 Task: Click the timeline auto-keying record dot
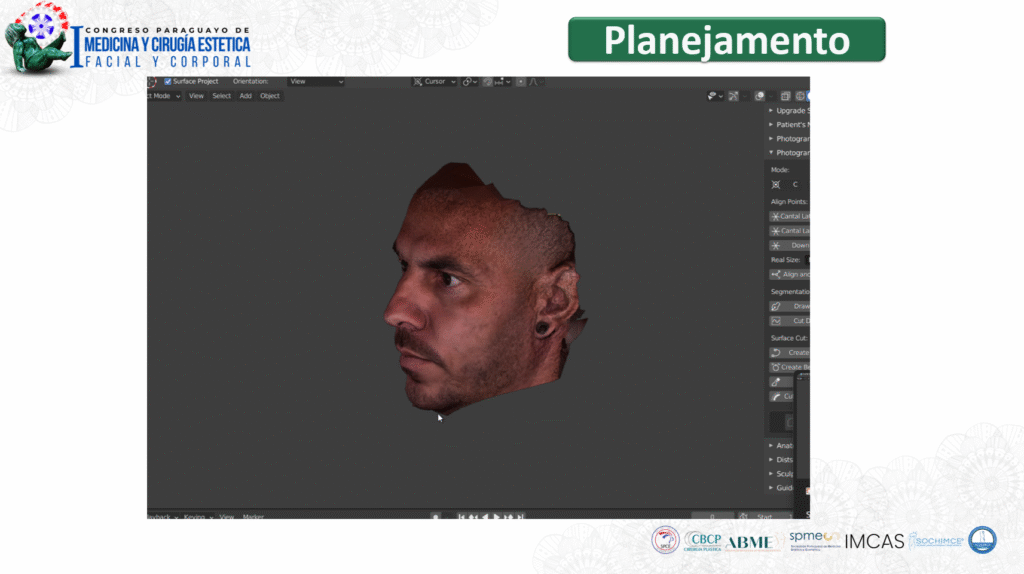[436, 517]
